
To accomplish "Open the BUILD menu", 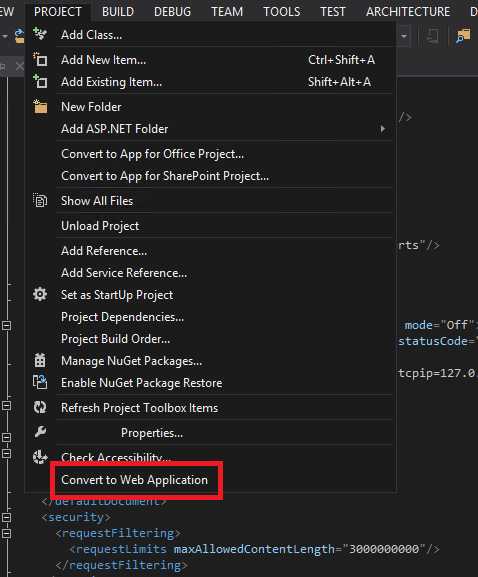I will coord(118,12).
